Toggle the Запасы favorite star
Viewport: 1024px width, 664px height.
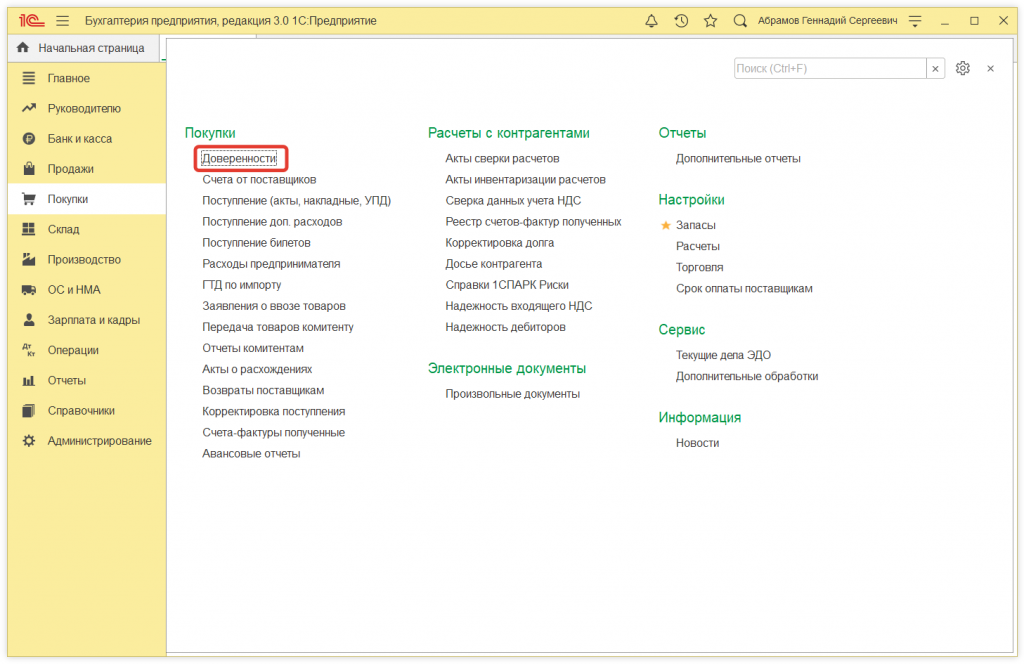pyautogui.click(x=666, y=225)
